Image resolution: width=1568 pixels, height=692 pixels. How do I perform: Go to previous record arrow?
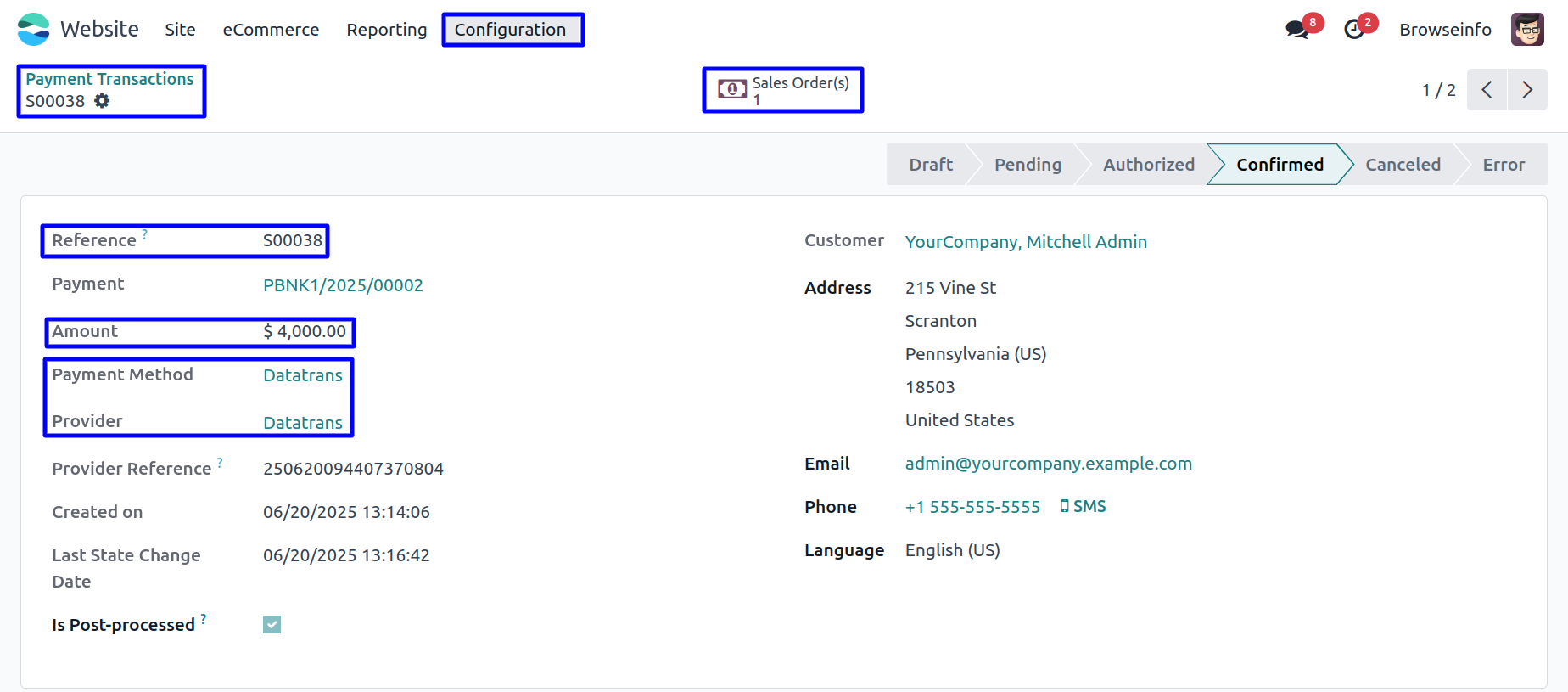1487,90
